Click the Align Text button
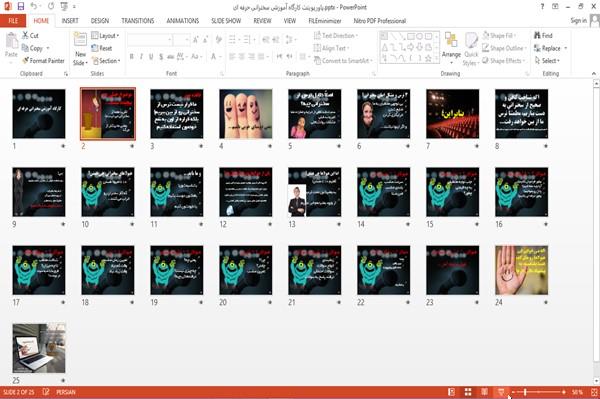600x399 pixels. tap(331, 48)
